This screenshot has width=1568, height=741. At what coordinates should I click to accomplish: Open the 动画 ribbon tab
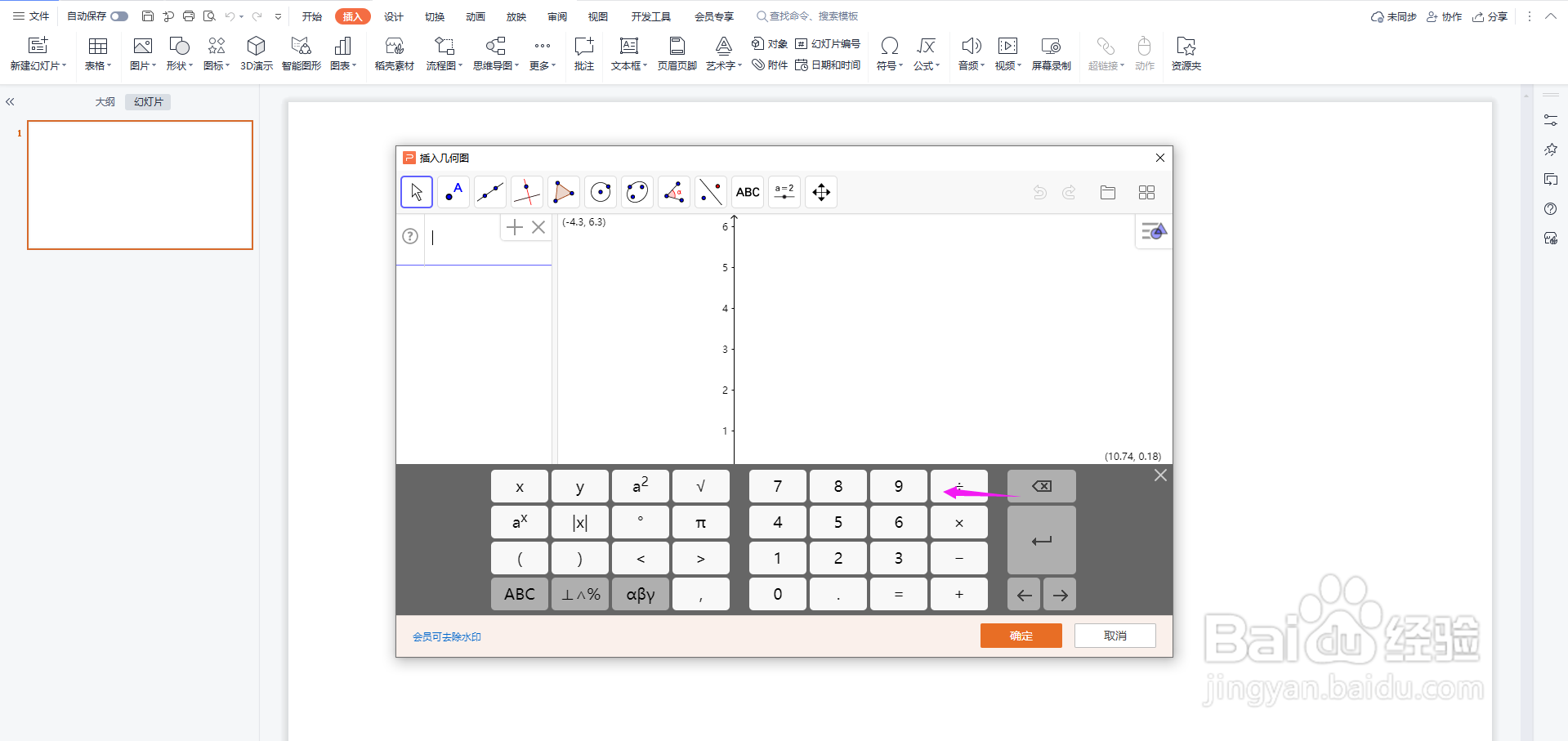click(476, 16)
